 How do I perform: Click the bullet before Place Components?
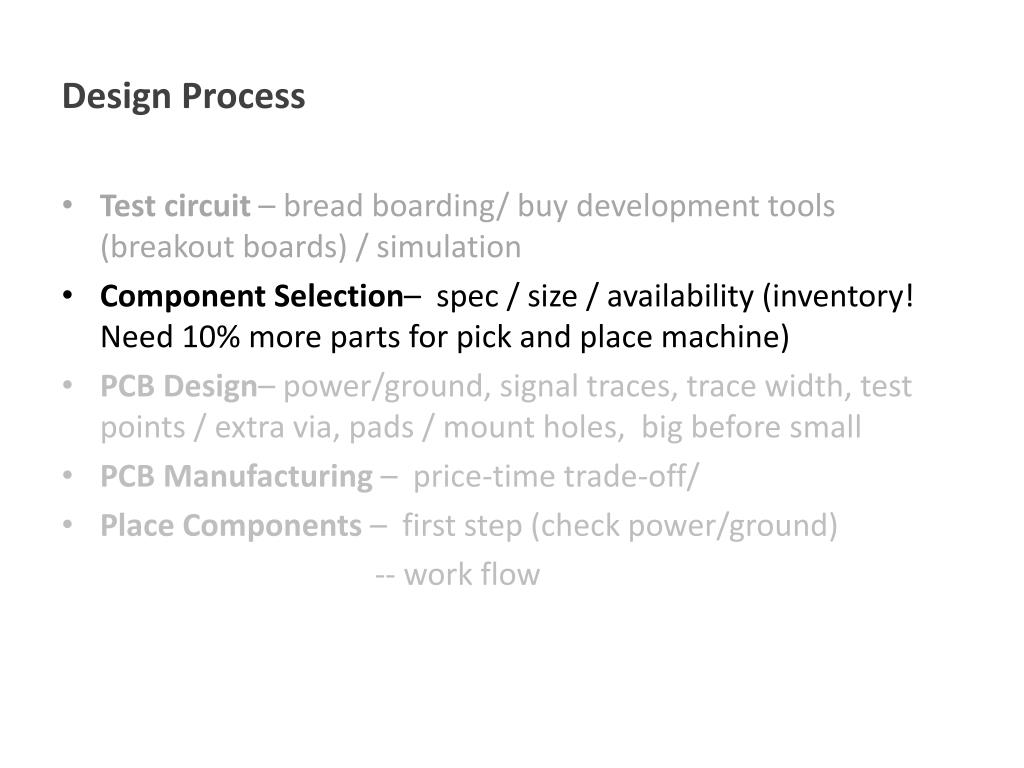click(x=67, y=525)
